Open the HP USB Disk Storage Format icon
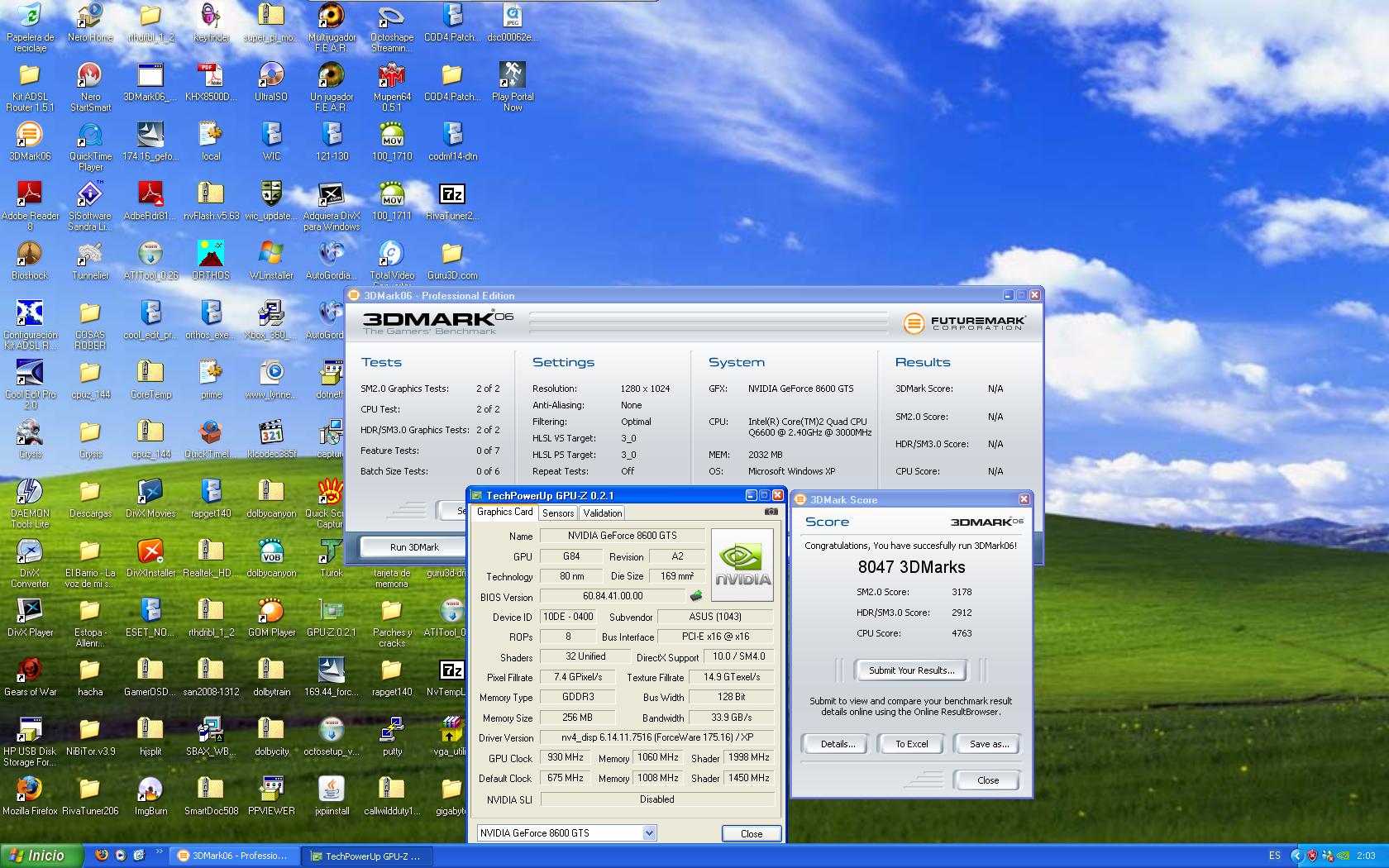This screenshot has height=868, width=1389. pos(30,741)
